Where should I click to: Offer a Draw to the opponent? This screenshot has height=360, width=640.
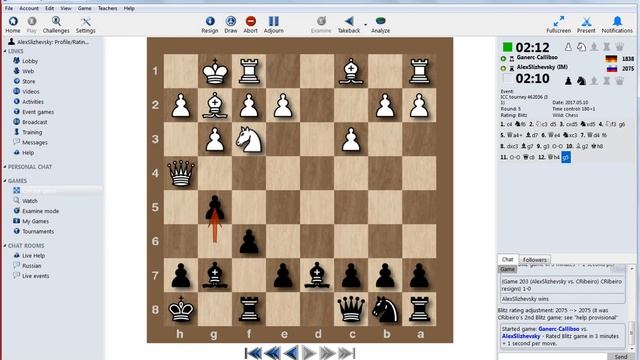point(231,25)
